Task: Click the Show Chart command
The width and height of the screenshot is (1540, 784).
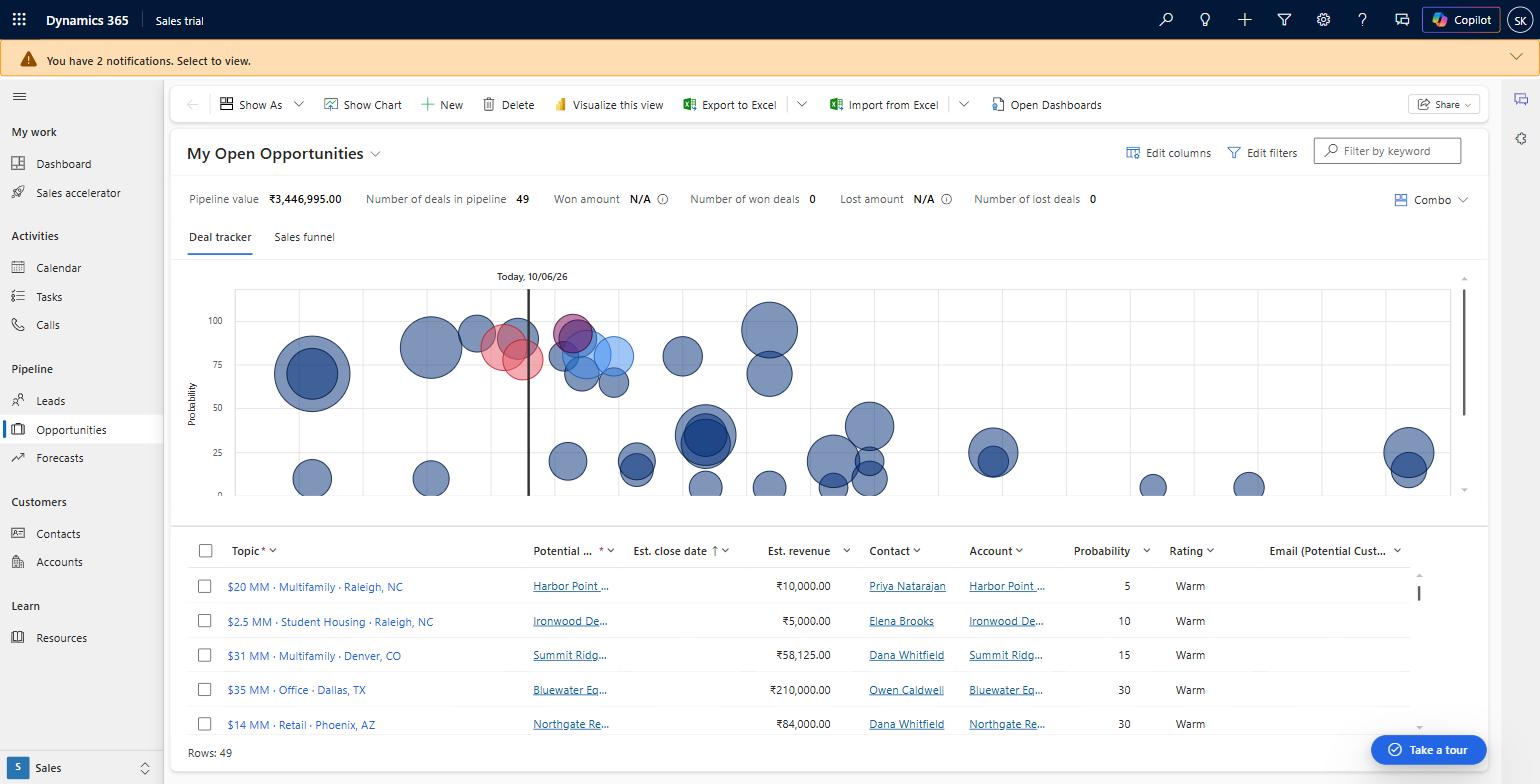Action: pyautogui.click(x=362, y=105)
